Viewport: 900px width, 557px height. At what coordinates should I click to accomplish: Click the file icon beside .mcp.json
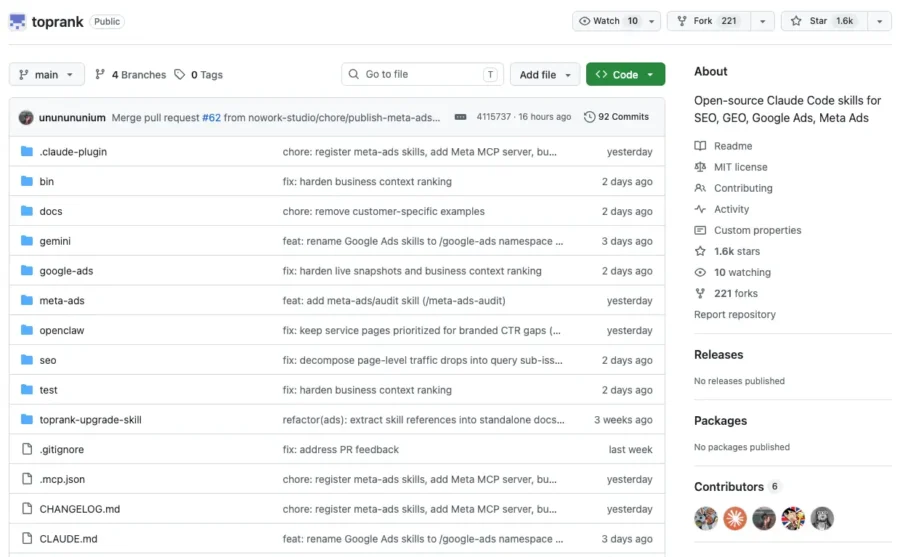26,479
